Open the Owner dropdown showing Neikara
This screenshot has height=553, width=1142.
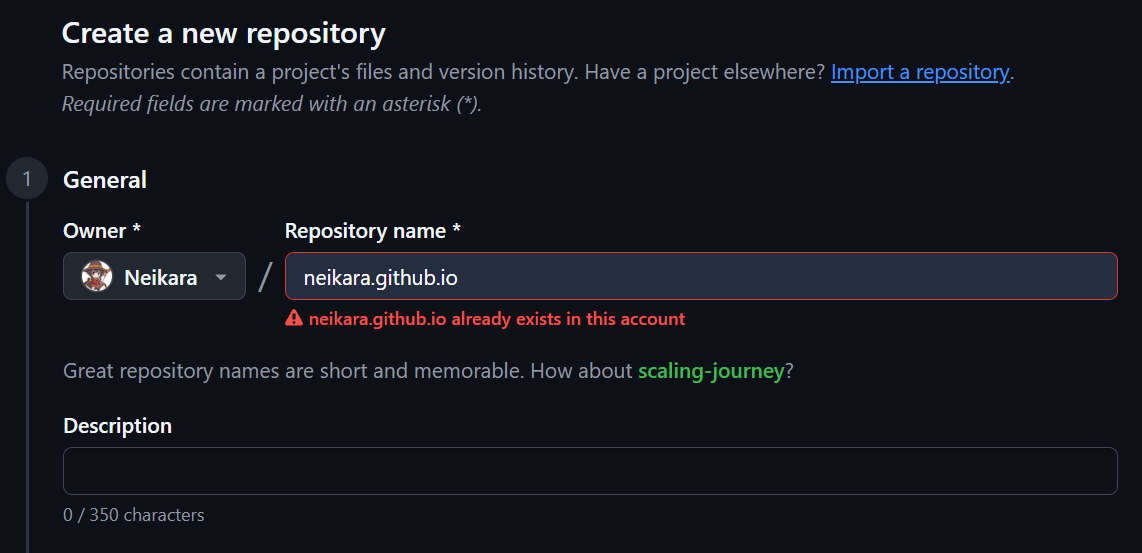tap(154, 277)
